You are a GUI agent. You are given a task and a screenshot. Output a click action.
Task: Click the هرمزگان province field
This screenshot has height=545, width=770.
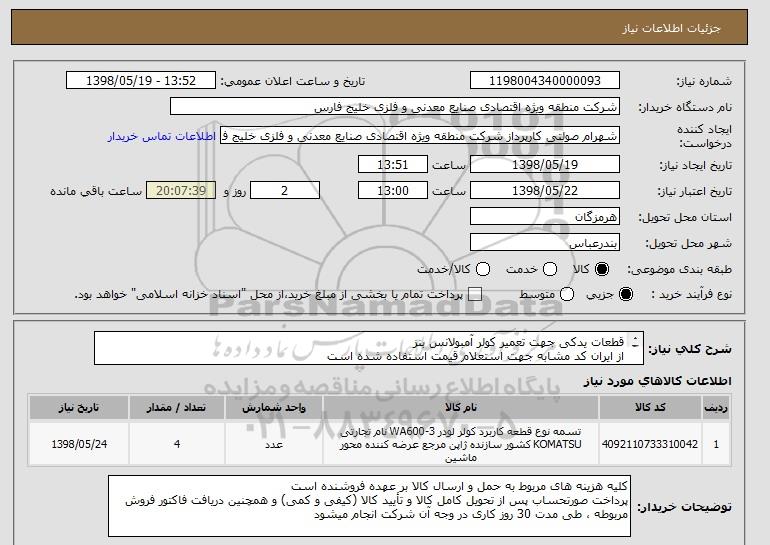(x=545, y=217)
